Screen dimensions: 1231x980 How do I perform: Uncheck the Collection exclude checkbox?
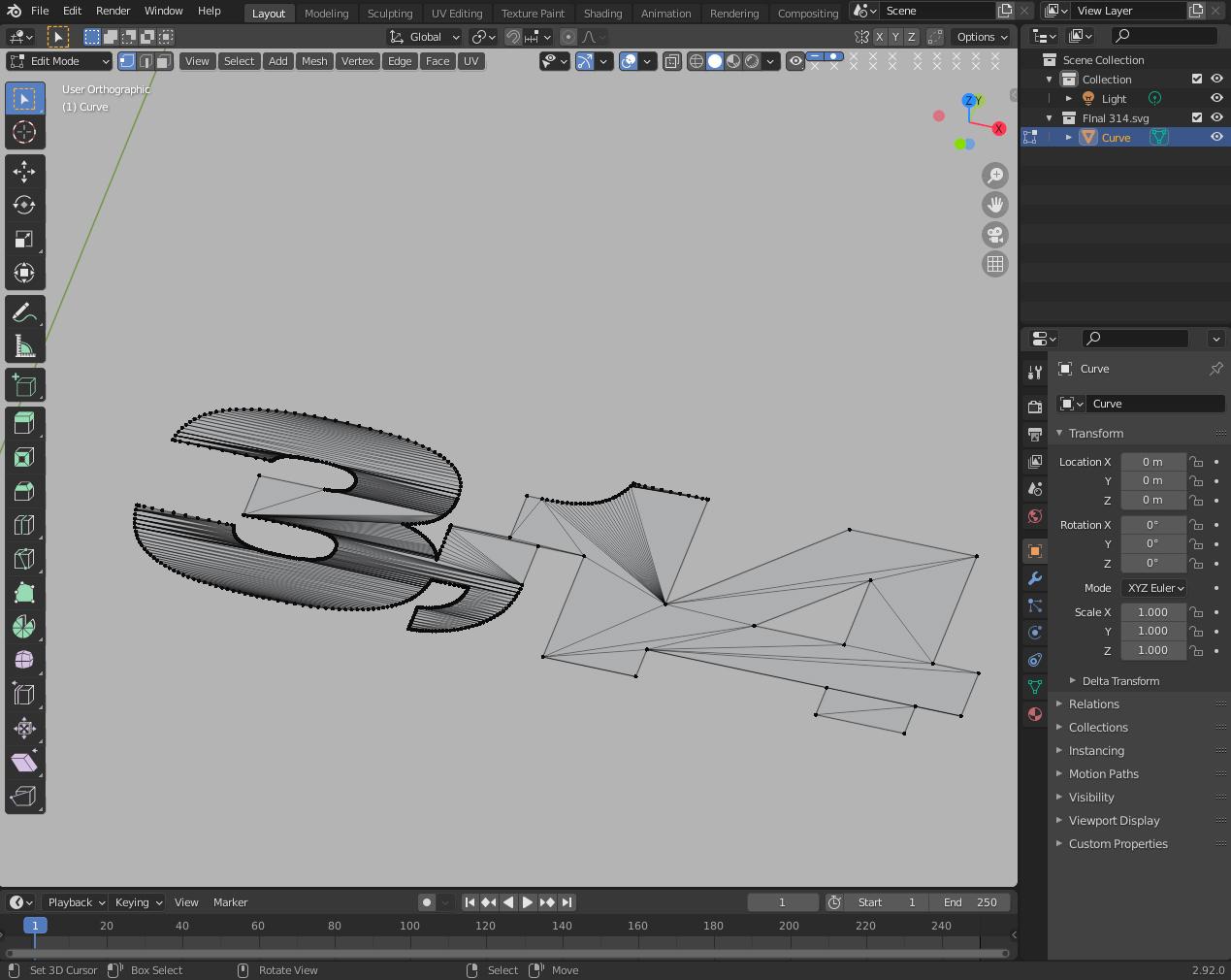click(1197, 79)
